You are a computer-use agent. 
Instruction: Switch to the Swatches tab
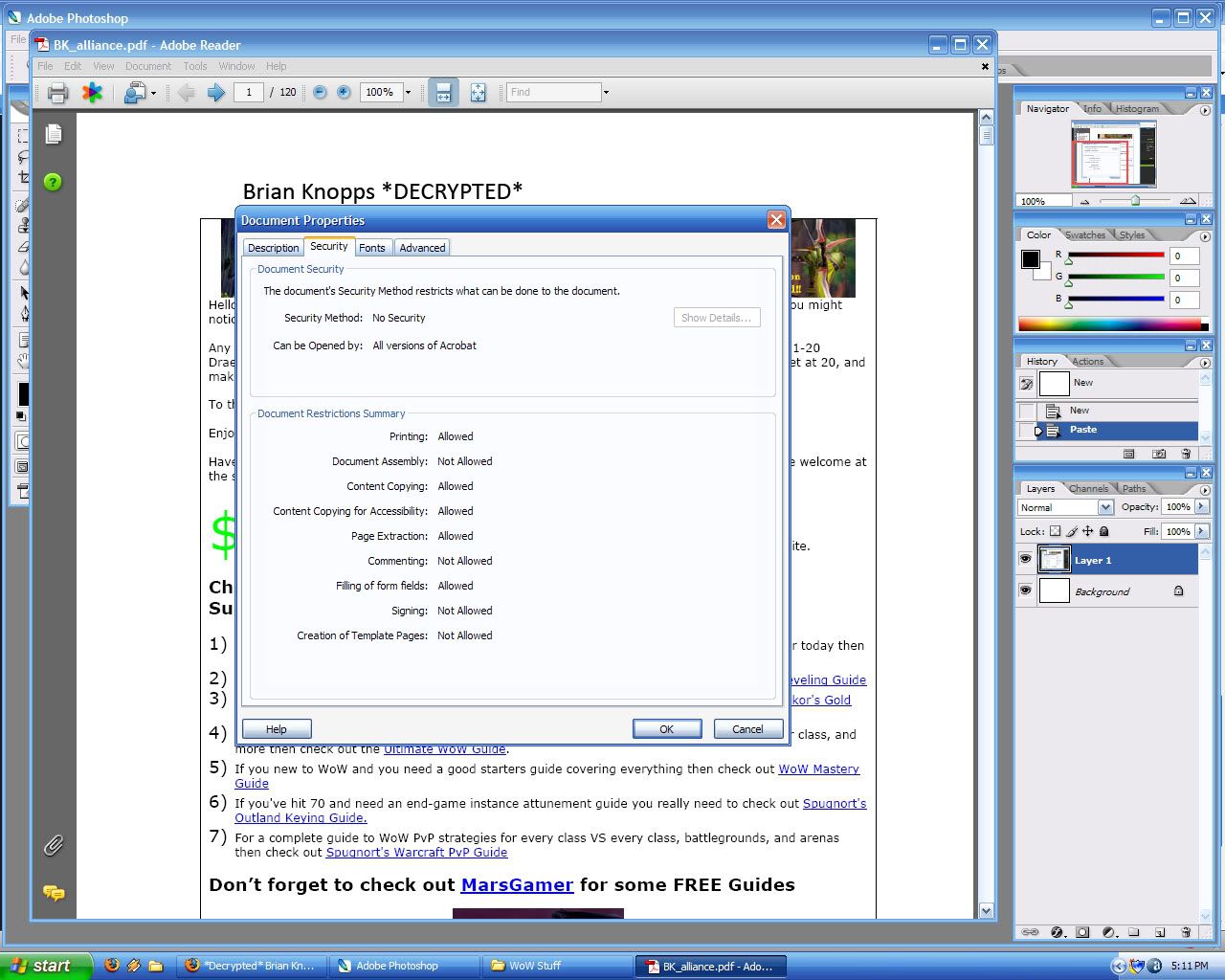point(1084,234)
